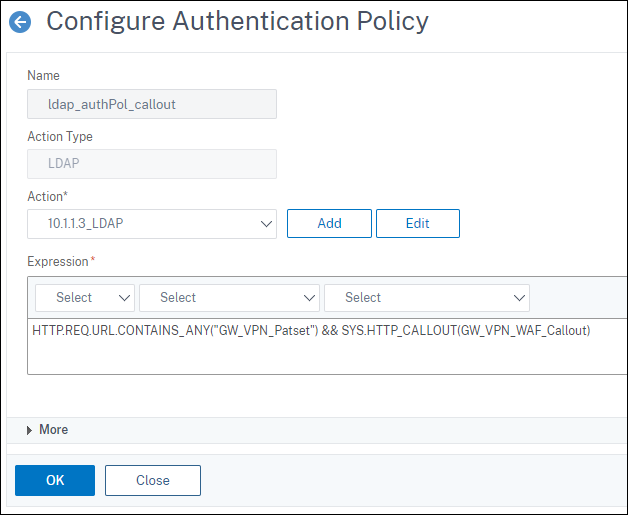Click the Close button at the bottom
The width and height of the screenshot is (628, 515).
(x=153, y=480)
